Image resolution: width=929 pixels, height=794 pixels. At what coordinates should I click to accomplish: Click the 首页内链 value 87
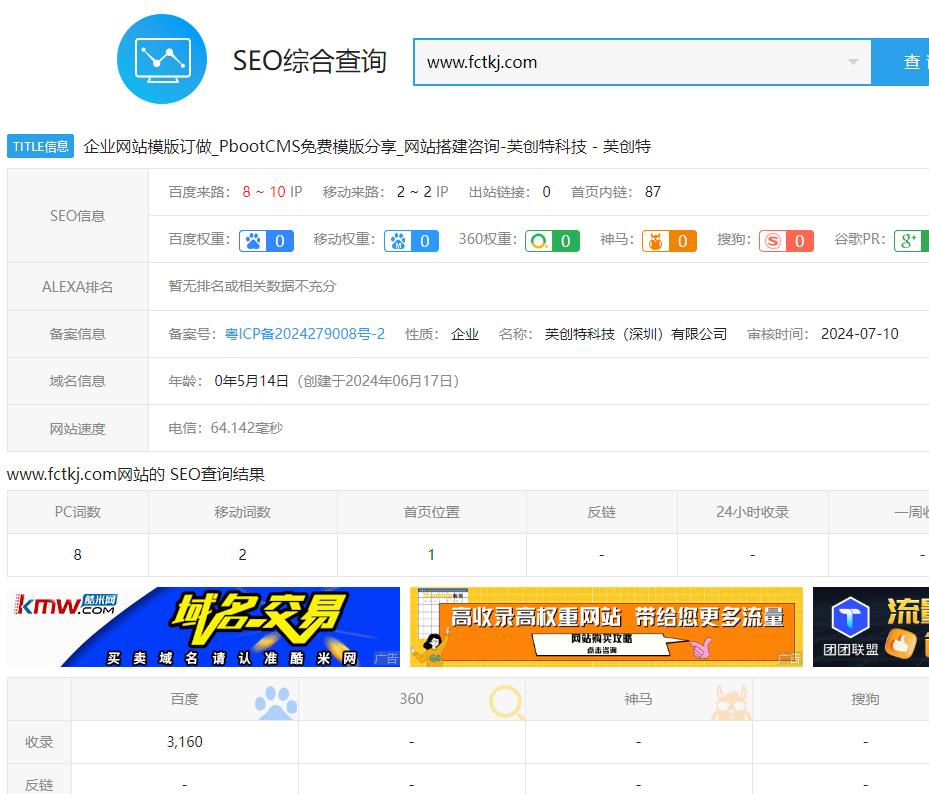[x=653, y=192]
